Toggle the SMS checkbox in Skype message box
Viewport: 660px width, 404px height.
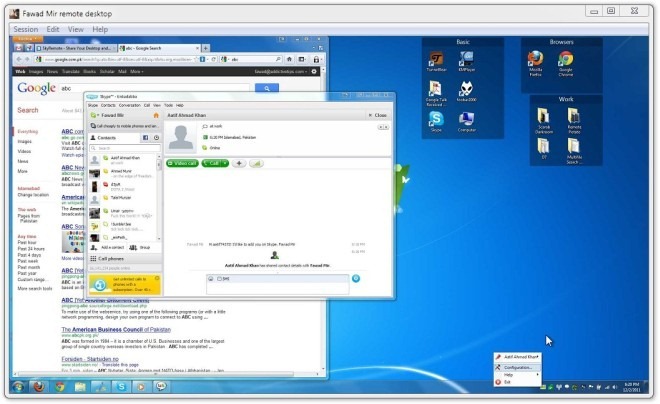pos(219,279)
